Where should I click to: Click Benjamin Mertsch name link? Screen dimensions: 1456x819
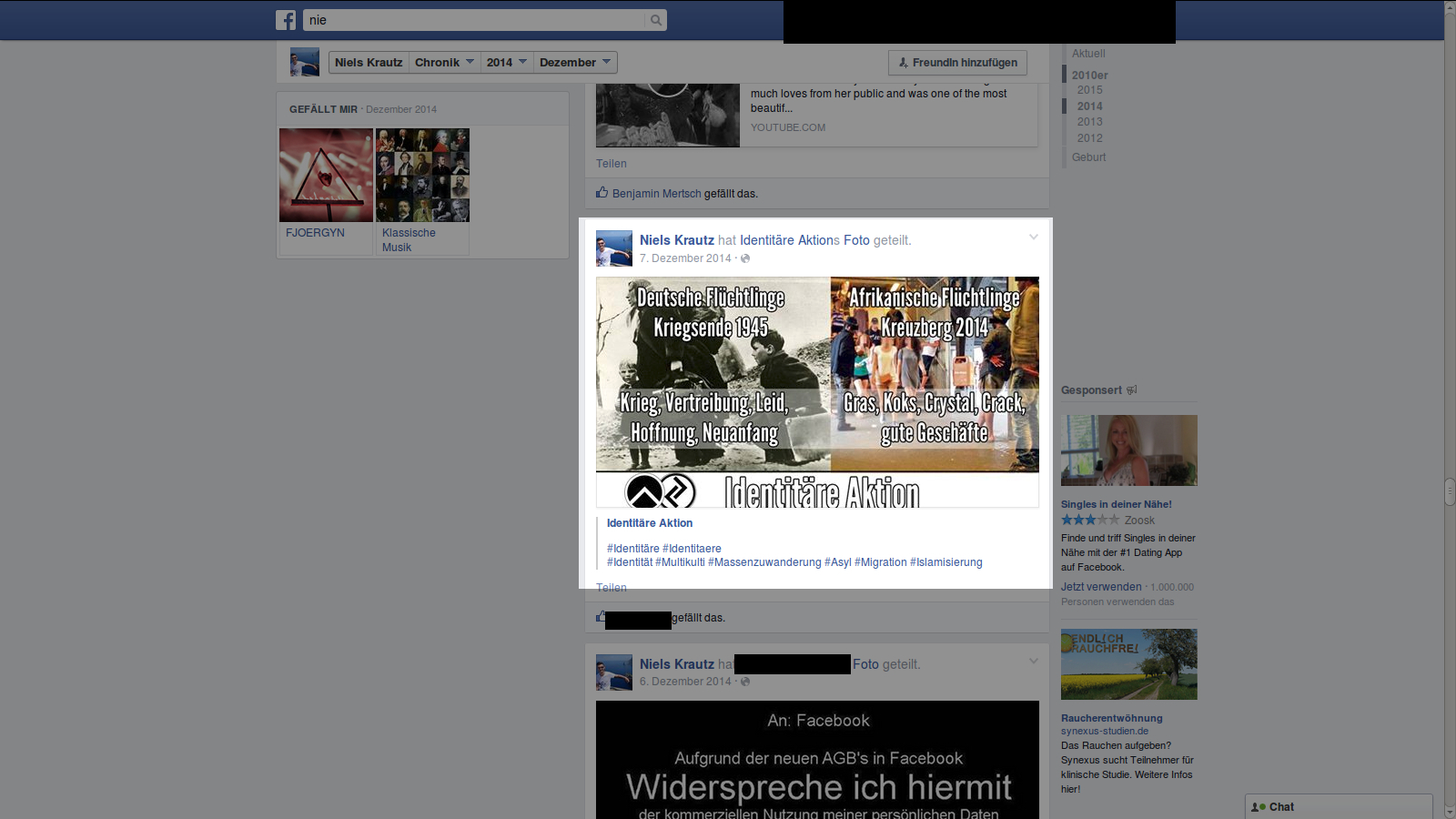coord(656,194)
